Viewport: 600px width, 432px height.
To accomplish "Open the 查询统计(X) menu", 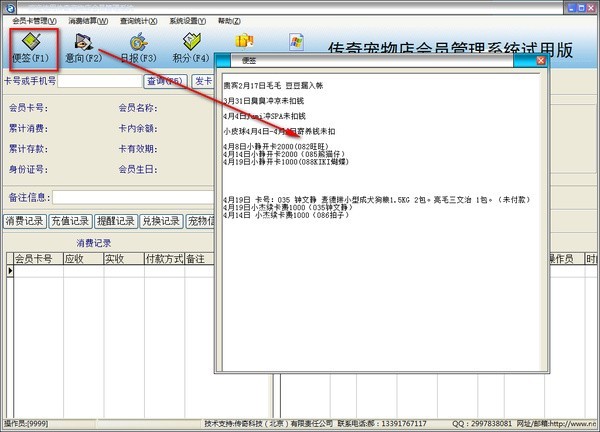I will click(x=139, y=21).
